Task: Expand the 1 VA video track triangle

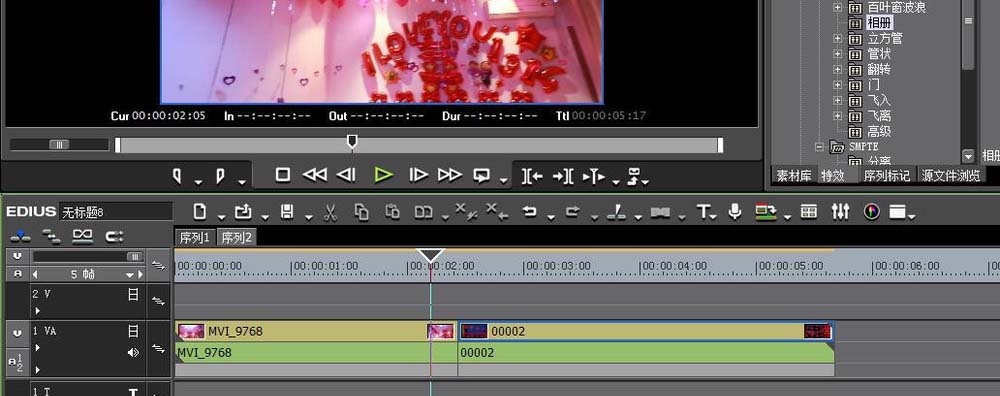Action: [38, 348]
